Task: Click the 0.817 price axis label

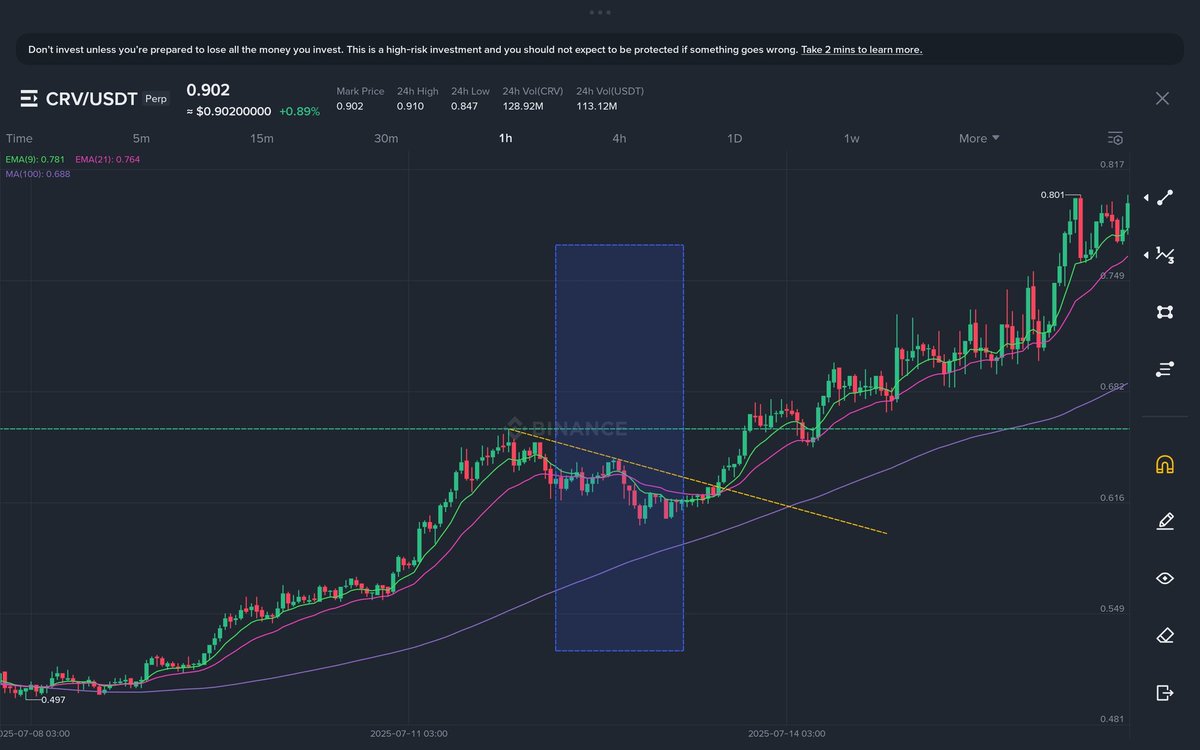Action: 1112,164
